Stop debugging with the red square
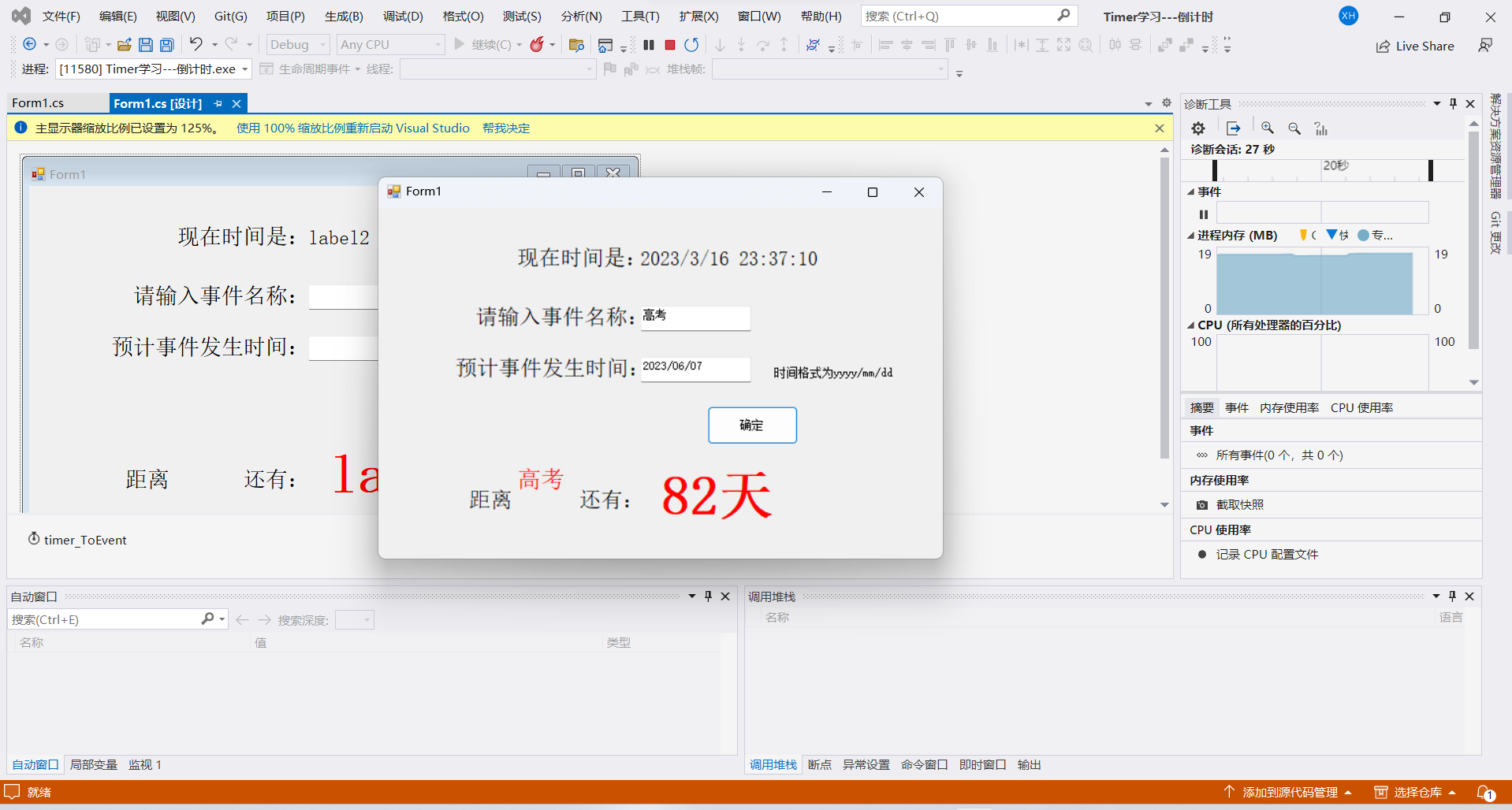The width and height of the screenshot is (1512, 810). pyautogui.click(x=670, y=45)
